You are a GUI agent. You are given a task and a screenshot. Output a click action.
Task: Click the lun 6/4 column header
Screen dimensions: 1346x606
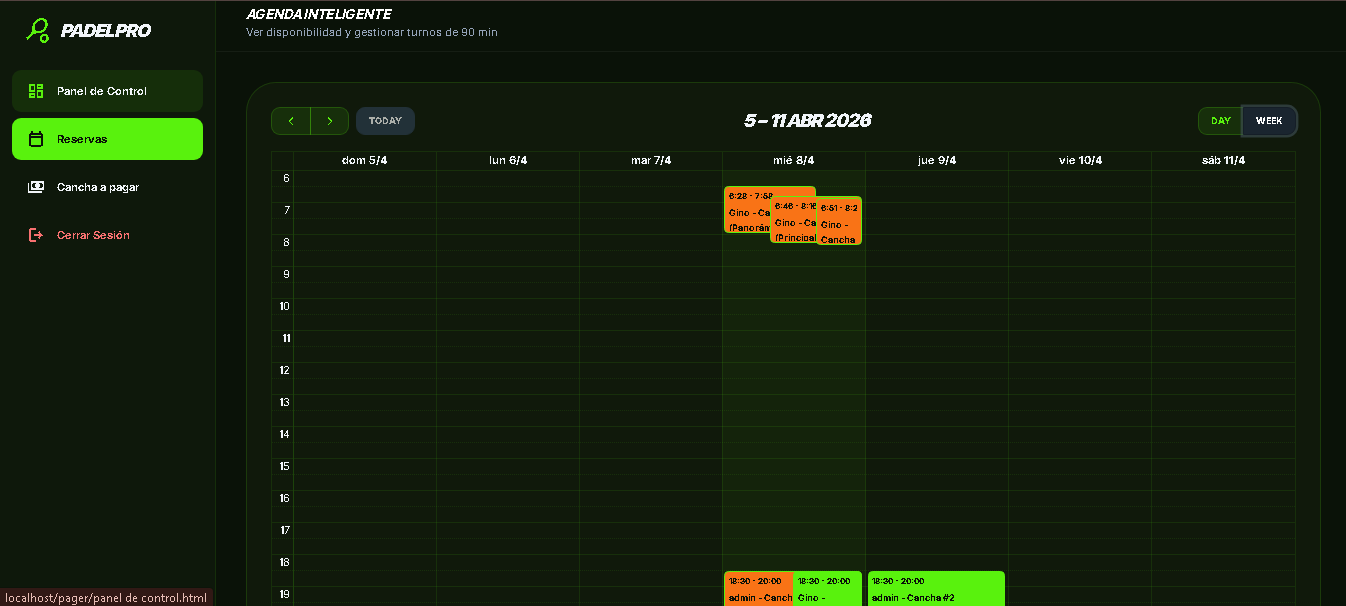tap(508, 161)
